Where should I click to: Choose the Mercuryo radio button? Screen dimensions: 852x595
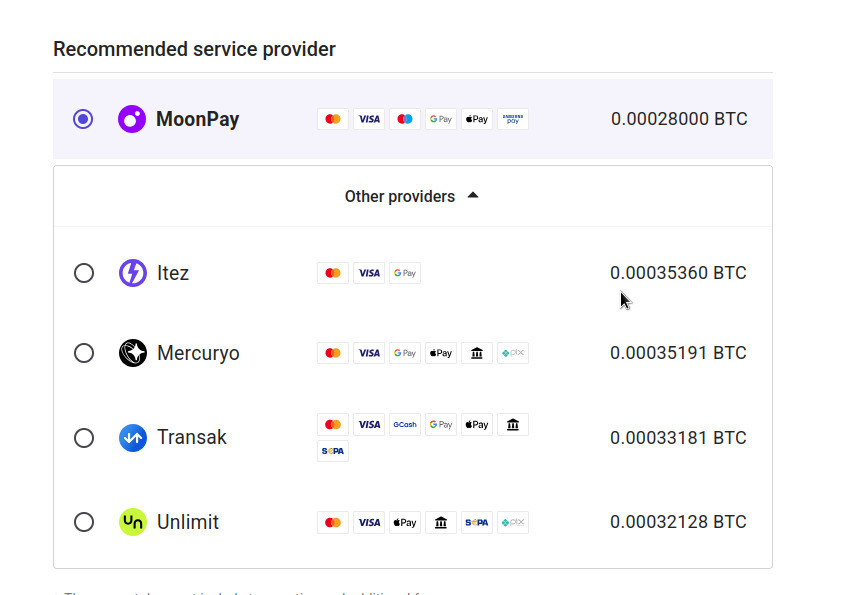click(84, 353)
